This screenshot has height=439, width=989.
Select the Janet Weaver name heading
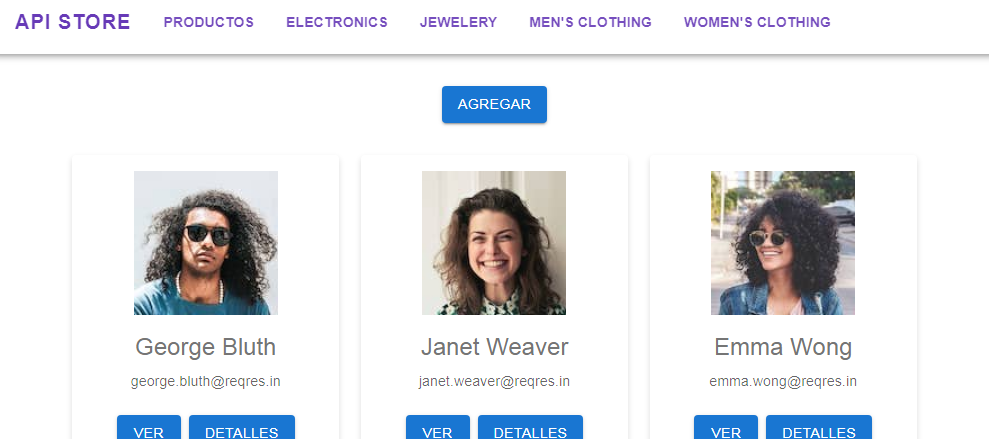click(494, 347)
